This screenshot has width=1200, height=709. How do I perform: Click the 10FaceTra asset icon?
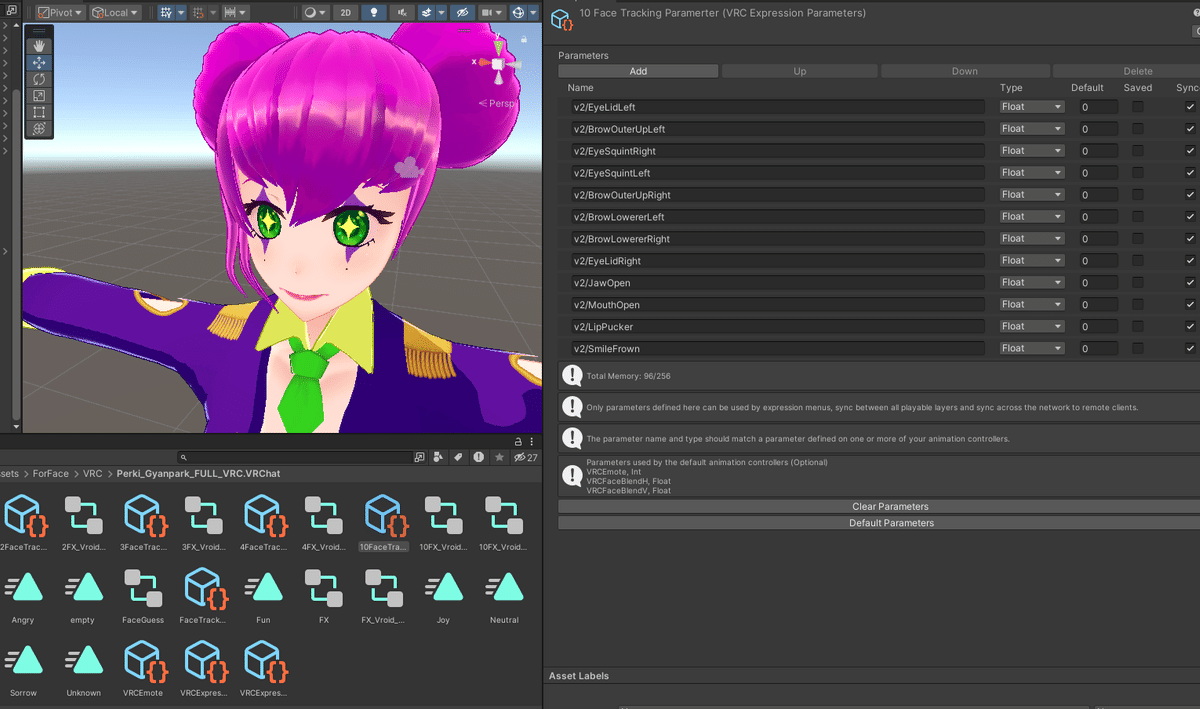point(384,515)
